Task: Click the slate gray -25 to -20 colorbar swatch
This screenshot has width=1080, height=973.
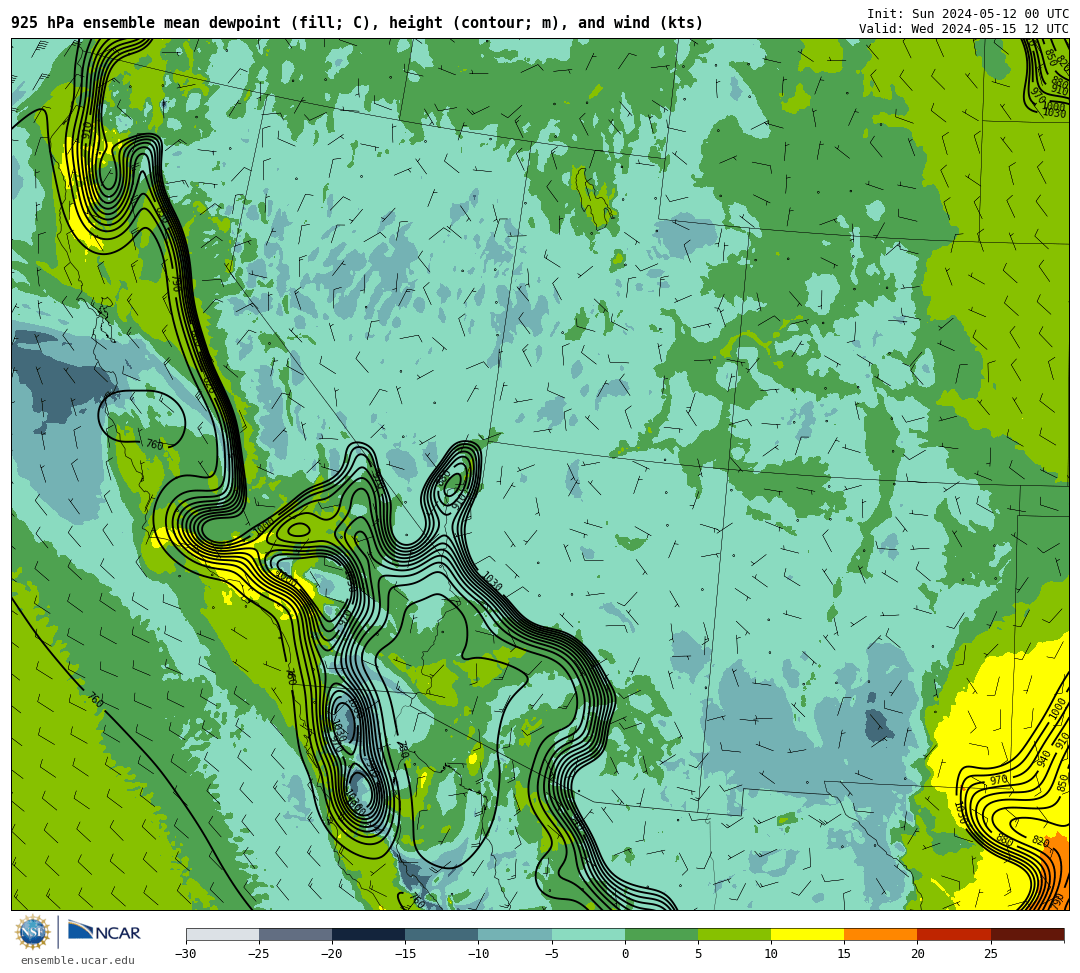Action: click(295, 934)
